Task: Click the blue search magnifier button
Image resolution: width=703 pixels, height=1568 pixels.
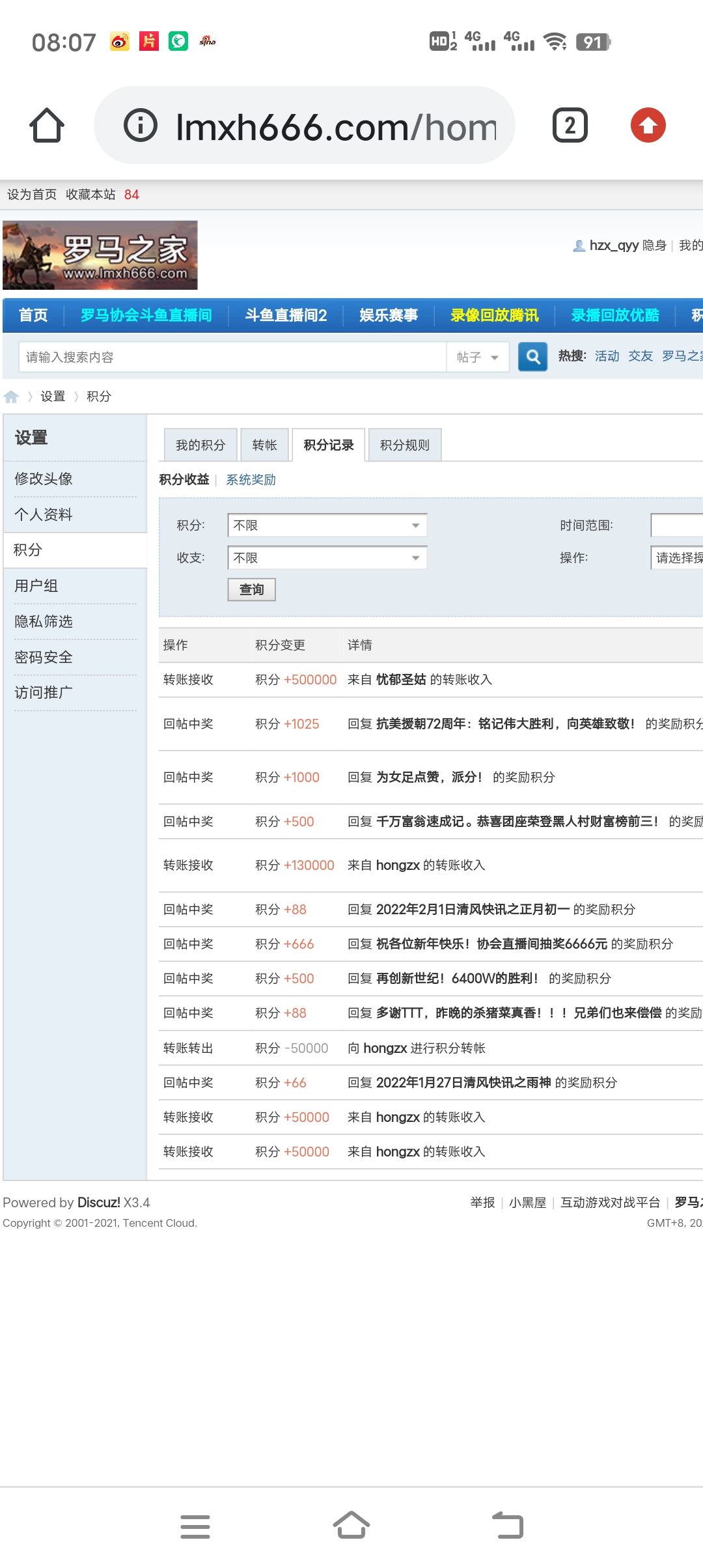Action: click(x=532, y=357)
